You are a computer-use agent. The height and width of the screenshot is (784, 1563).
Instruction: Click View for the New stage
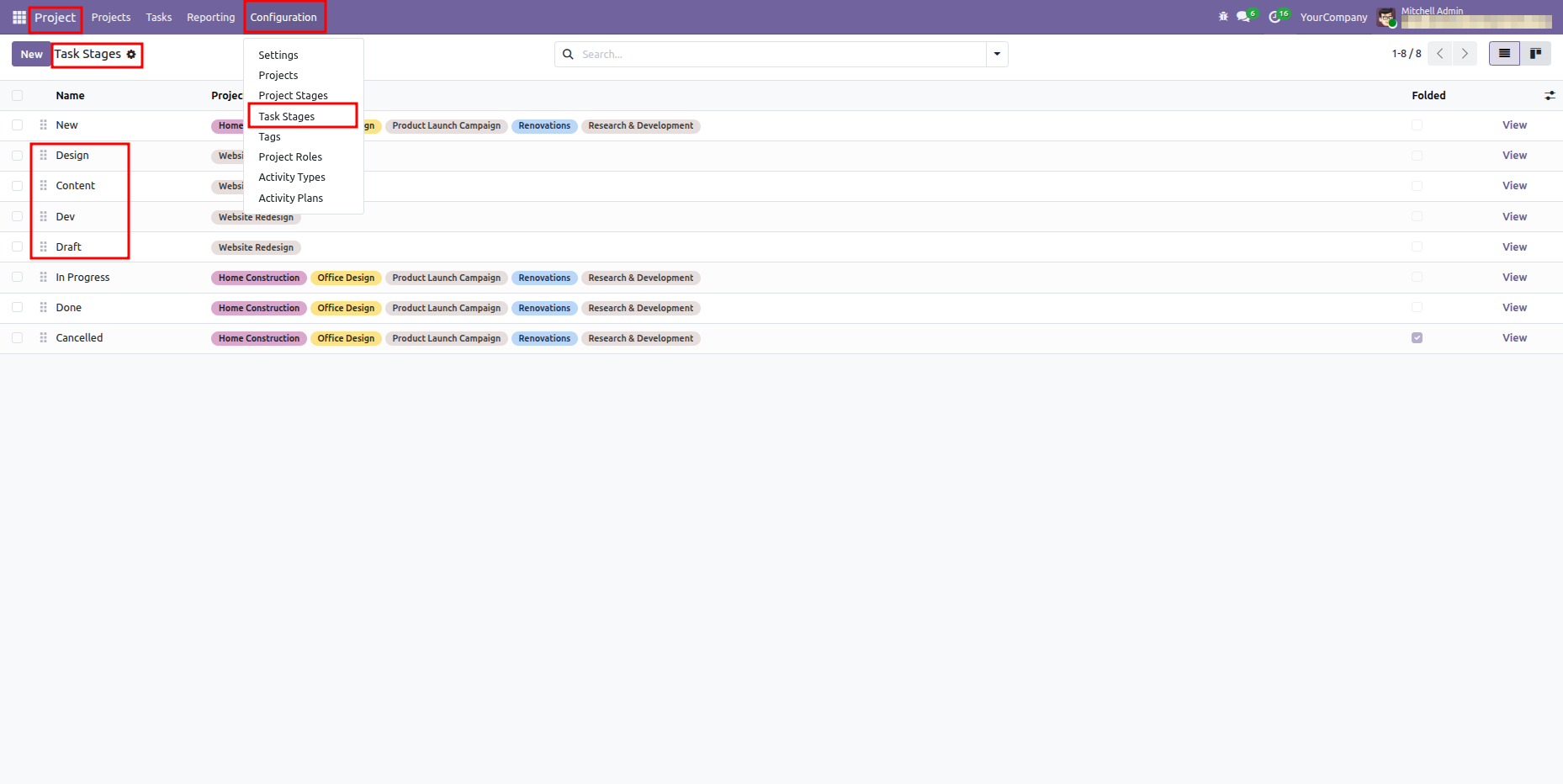click(1514, 125)
